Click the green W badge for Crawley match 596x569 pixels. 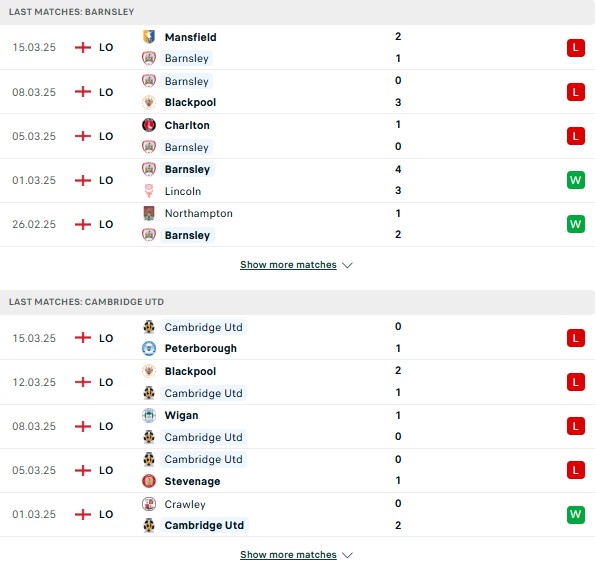point(575,515)
